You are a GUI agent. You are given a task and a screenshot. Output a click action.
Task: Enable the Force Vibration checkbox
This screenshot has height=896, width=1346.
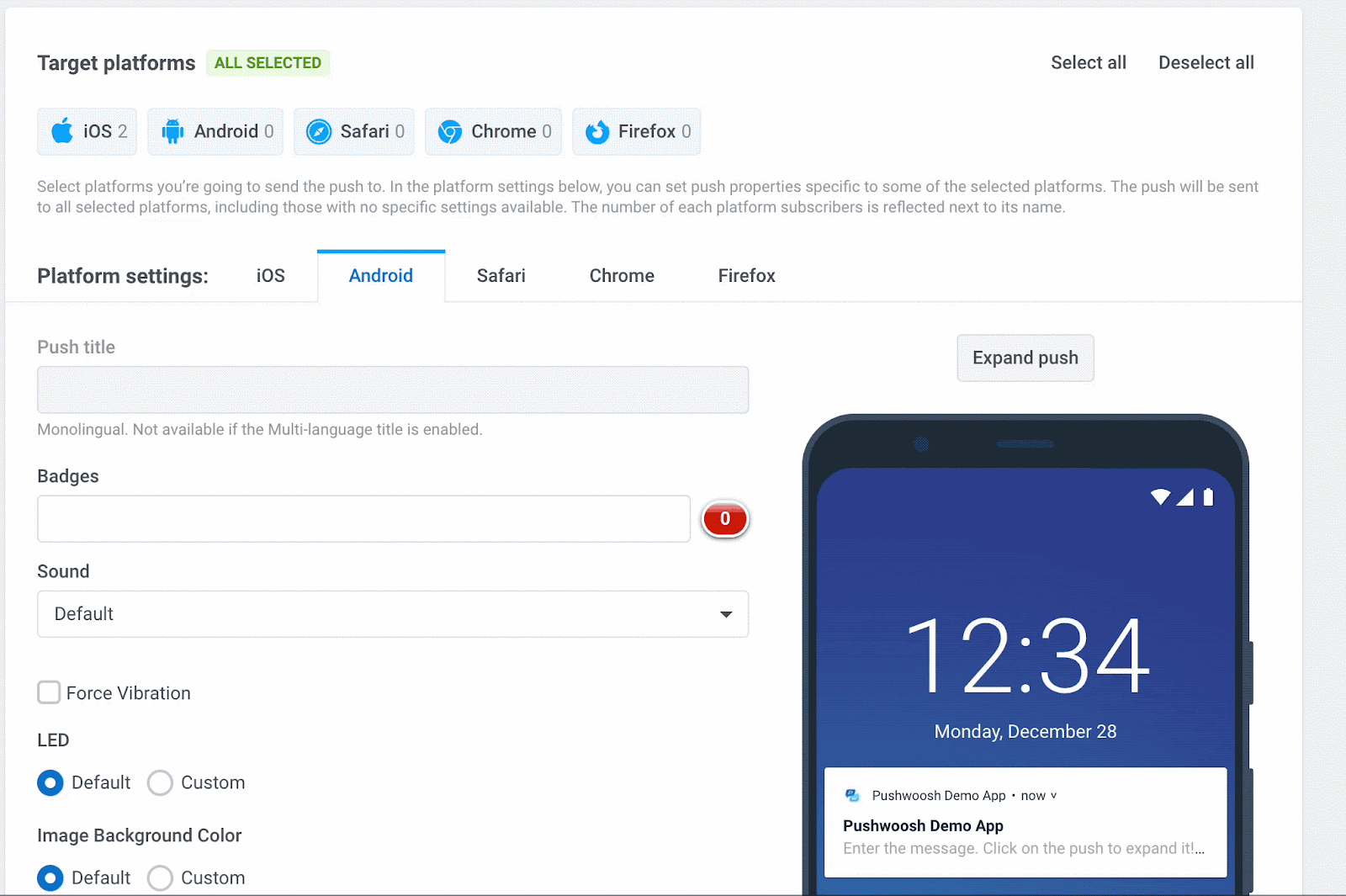coord(50,692)
